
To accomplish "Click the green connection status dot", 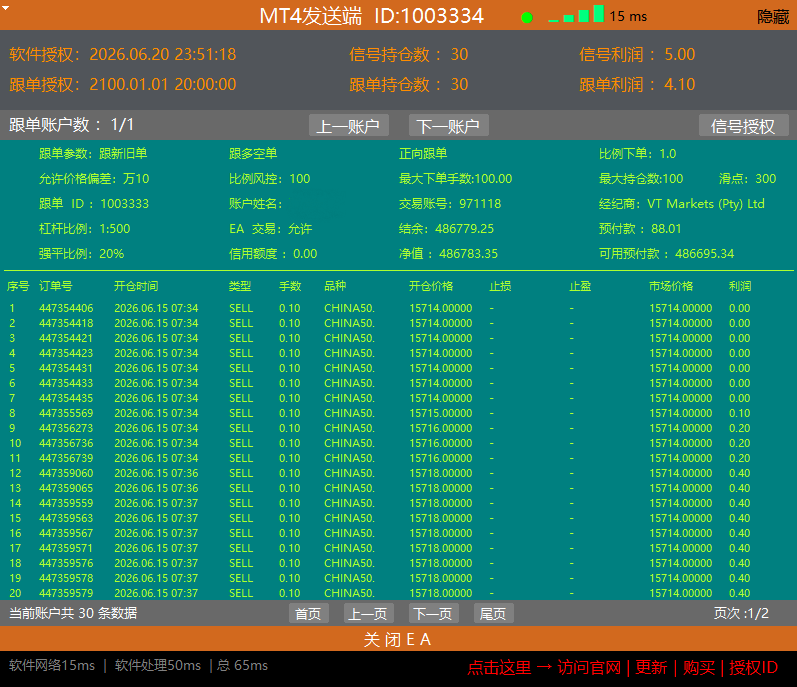I will pyautogui.click(x=527, y=18).
